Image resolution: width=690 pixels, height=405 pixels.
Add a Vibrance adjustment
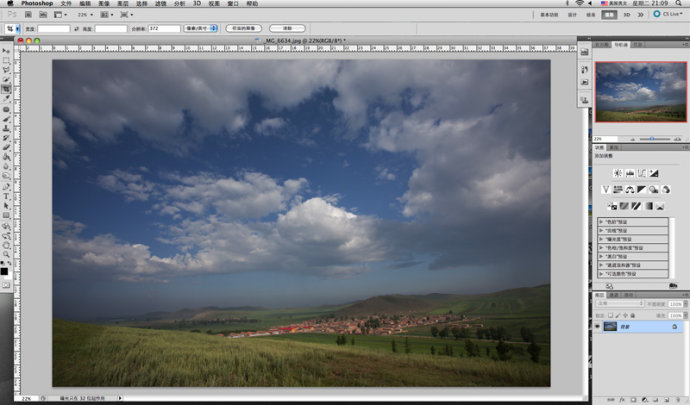point(606,190)
